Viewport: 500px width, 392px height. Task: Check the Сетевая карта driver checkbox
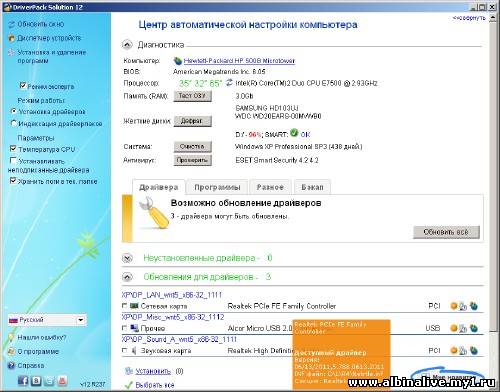125,306
